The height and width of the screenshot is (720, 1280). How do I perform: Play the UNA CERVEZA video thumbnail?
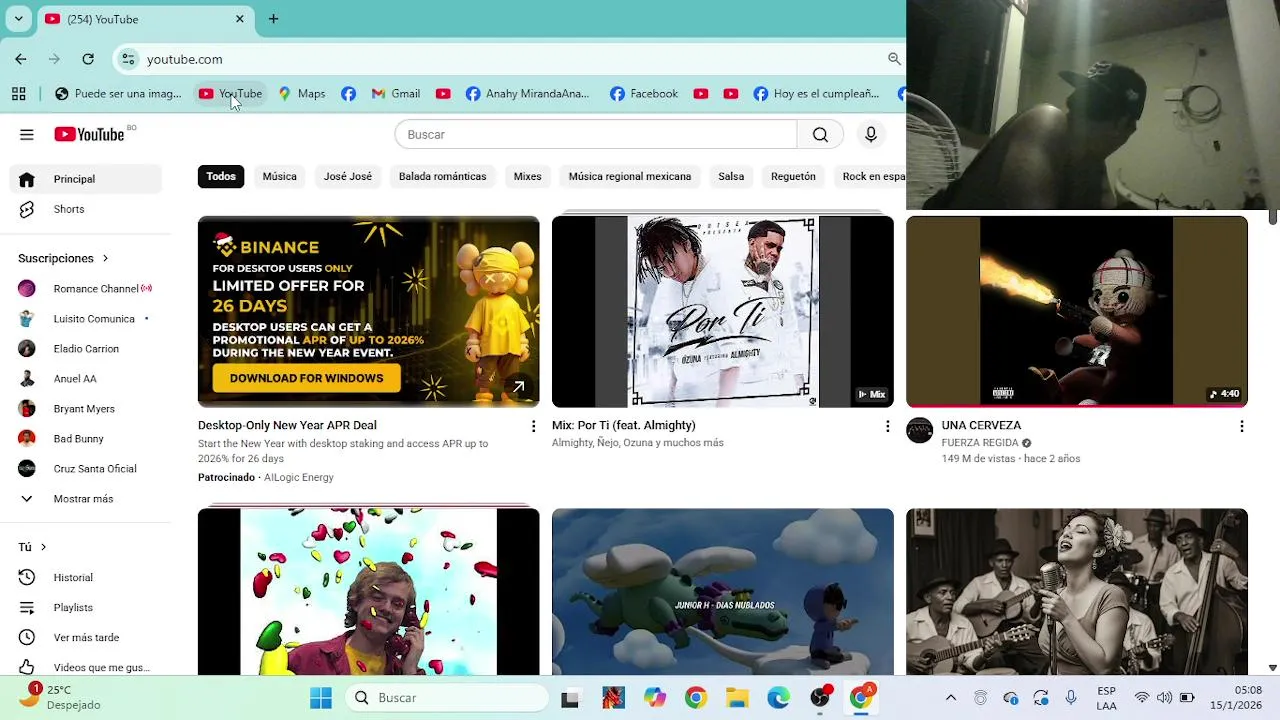1077,312
